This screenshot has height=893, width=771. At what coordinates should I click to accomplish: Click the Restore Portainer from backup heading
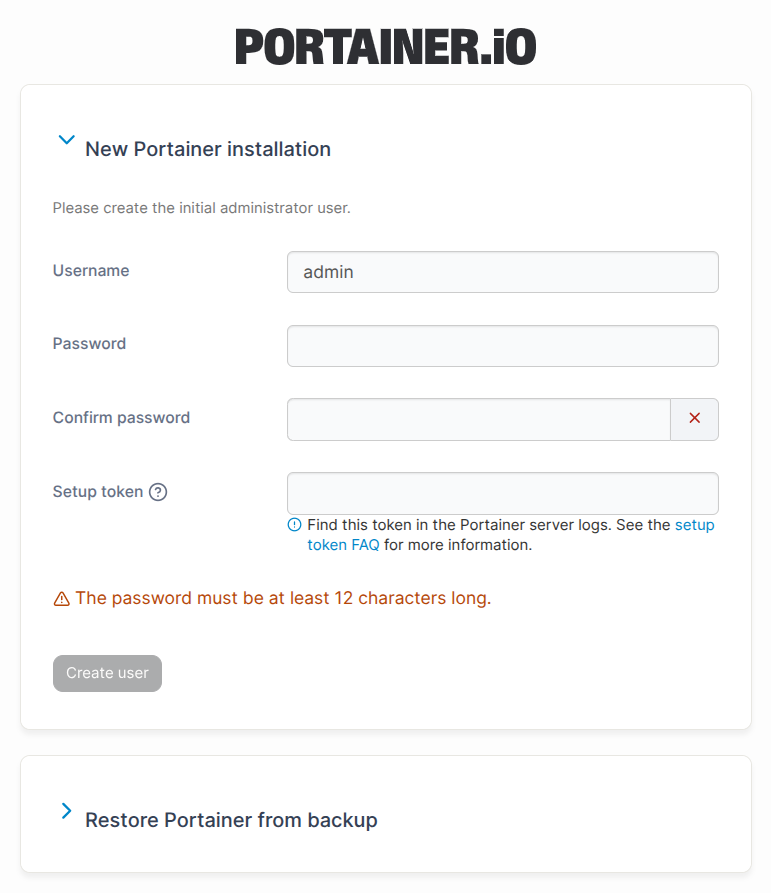click(x=231, y=820)
